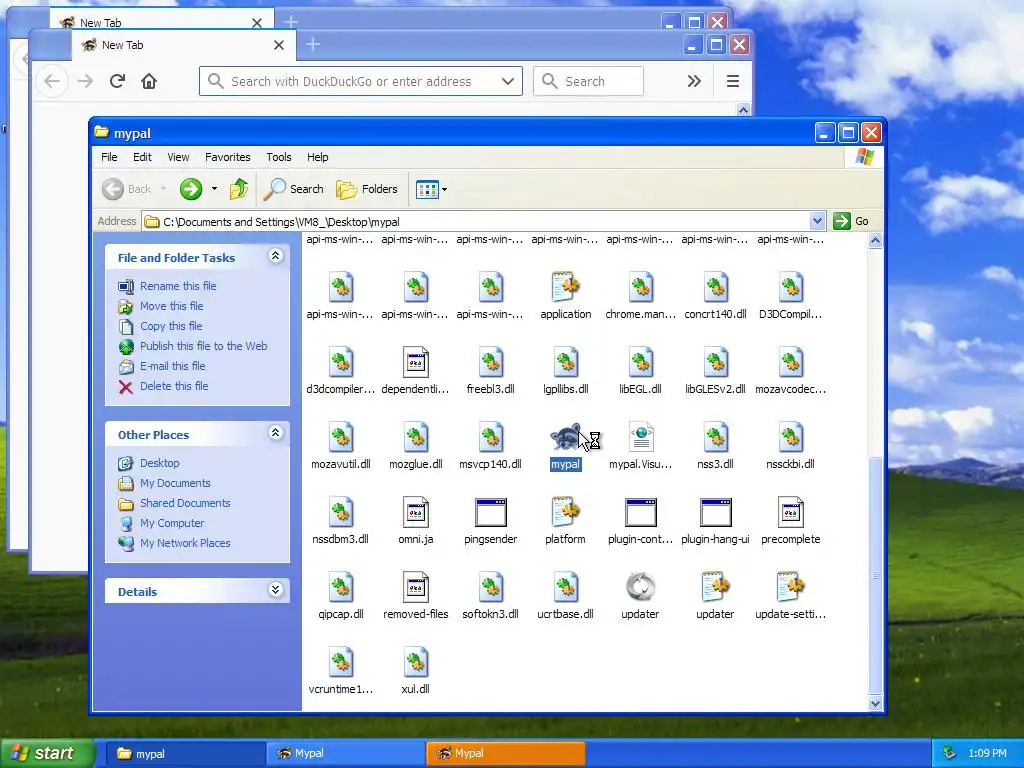Open the Explorer address bar dropdown
1024x768 pixels.
coord(817,221)
